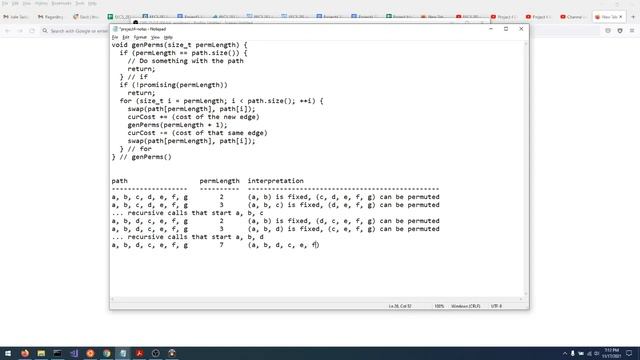Open the View menu in Notepad

pos(155,37)
